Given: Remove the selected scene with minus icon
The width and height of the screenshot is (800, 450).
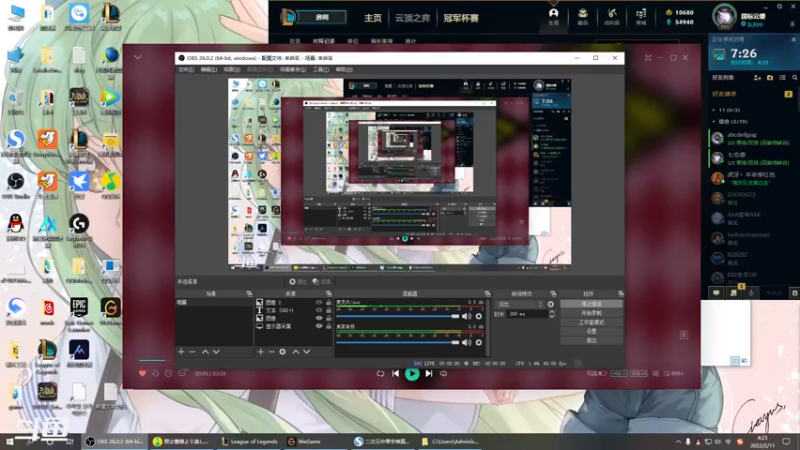Looking at the screenshot, I should pyautogui.click(x=192, y=352).
